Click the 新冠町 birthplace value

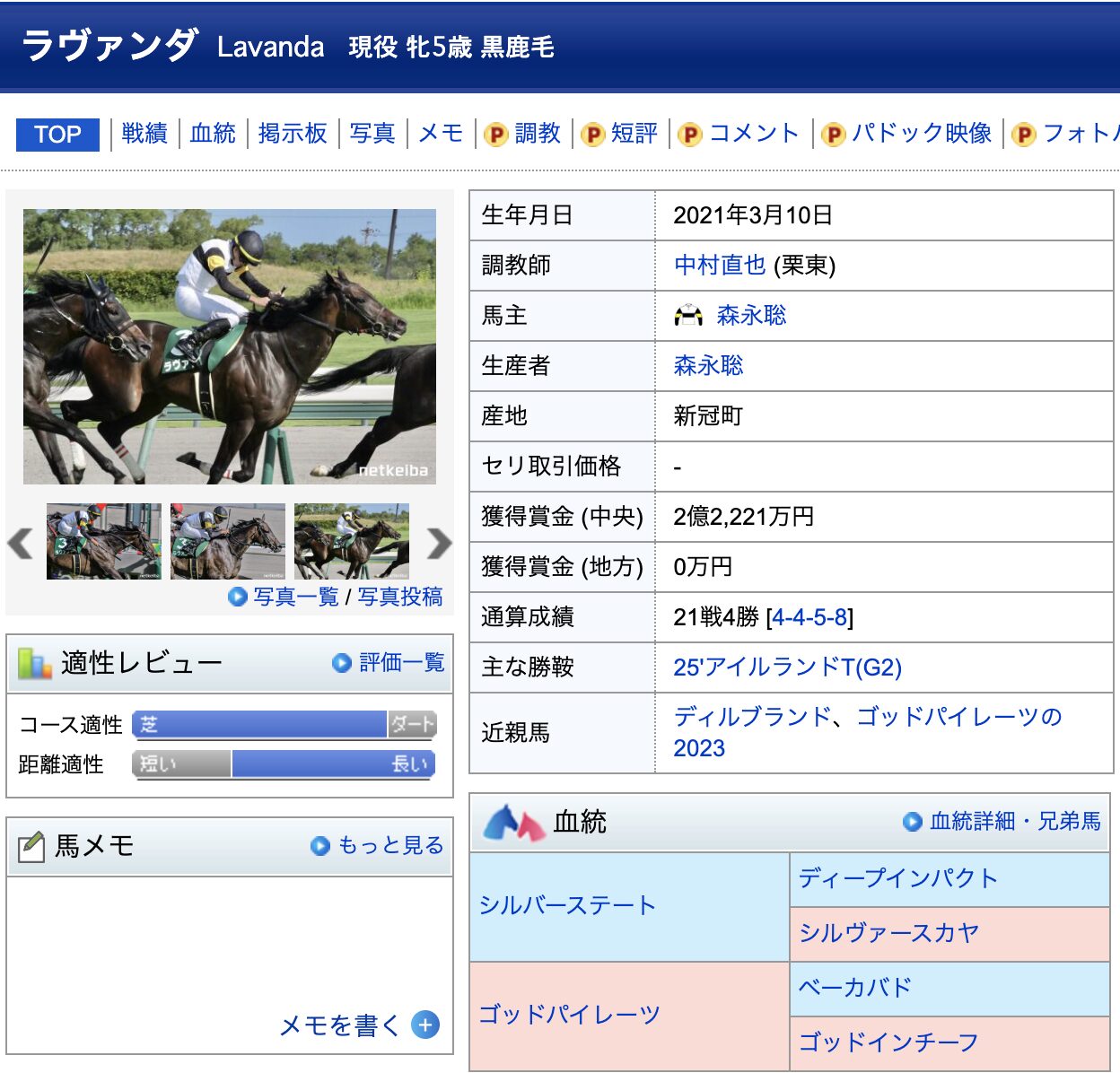pyautogui.click(x=708, y=415)
